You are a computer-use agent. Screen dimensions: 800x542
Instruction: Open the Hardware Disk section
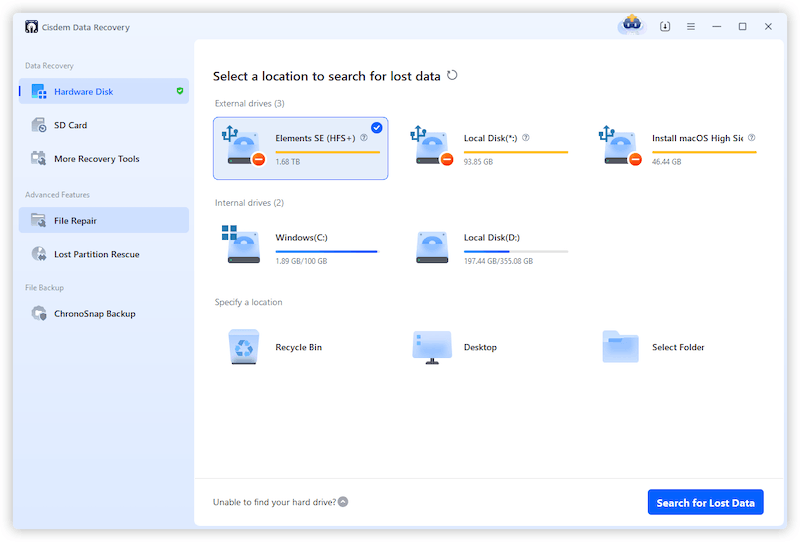pos(104,91)
